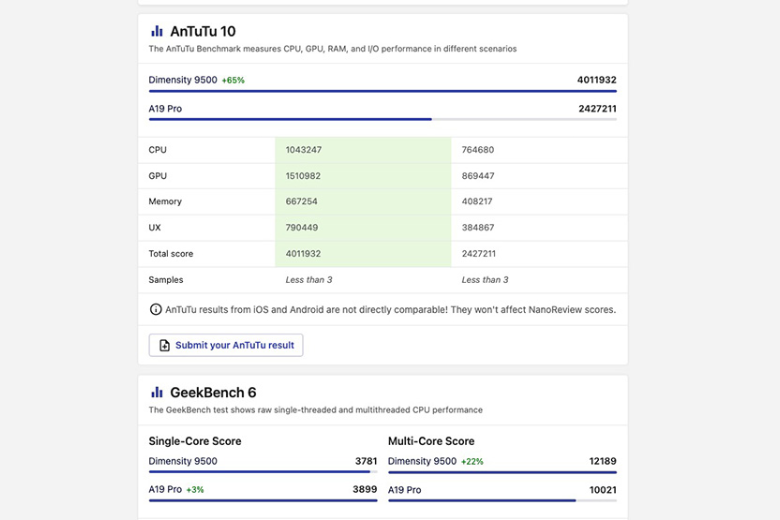This screenshot has width=780, height=520.
Task: Click the Dimensity 9500 AnTuTu score bar
Action: (383, 91)
